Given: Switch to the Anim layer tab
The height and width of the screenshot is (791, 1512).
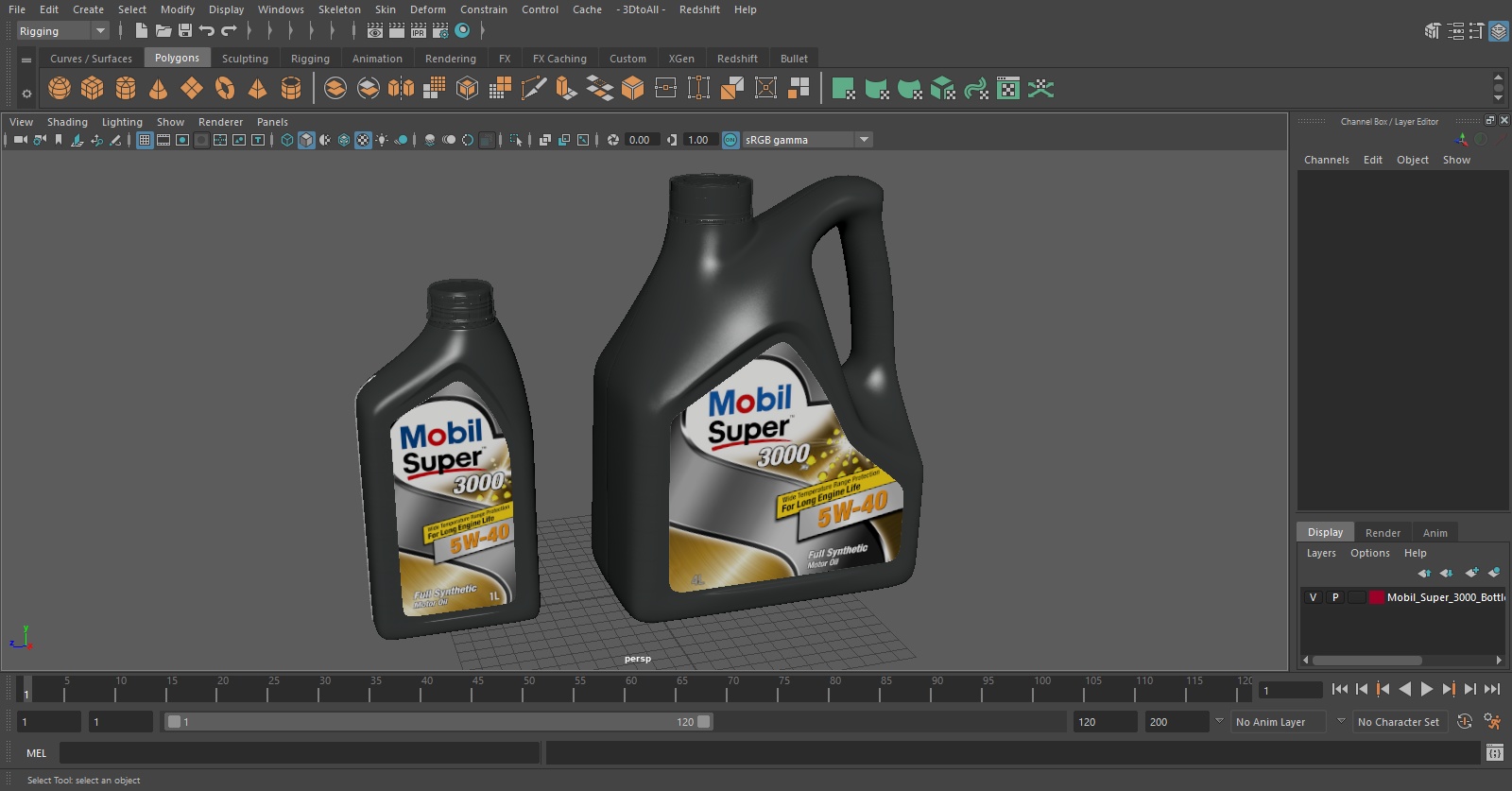Looking at the screenshot, I should click(1435, 533).
